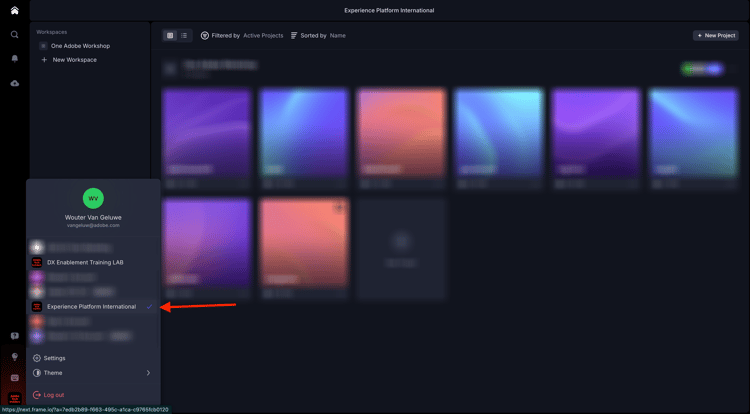Open the help question bubble icon
750x414 pixels.
coord(14,336)
